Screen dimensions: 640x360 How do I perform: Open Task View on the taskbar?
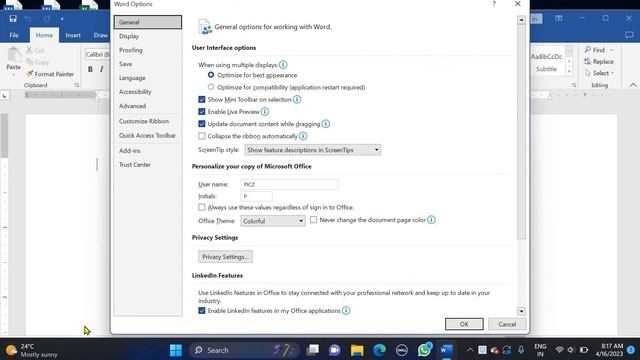click(x=313, y=350)
